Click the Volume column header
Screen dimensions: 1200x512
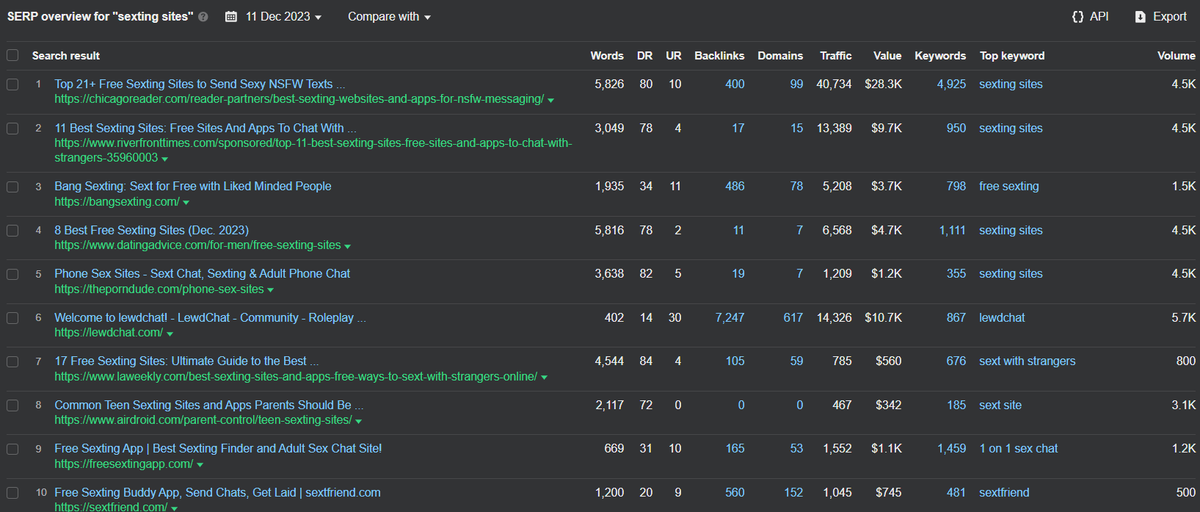pos(1177,56)
